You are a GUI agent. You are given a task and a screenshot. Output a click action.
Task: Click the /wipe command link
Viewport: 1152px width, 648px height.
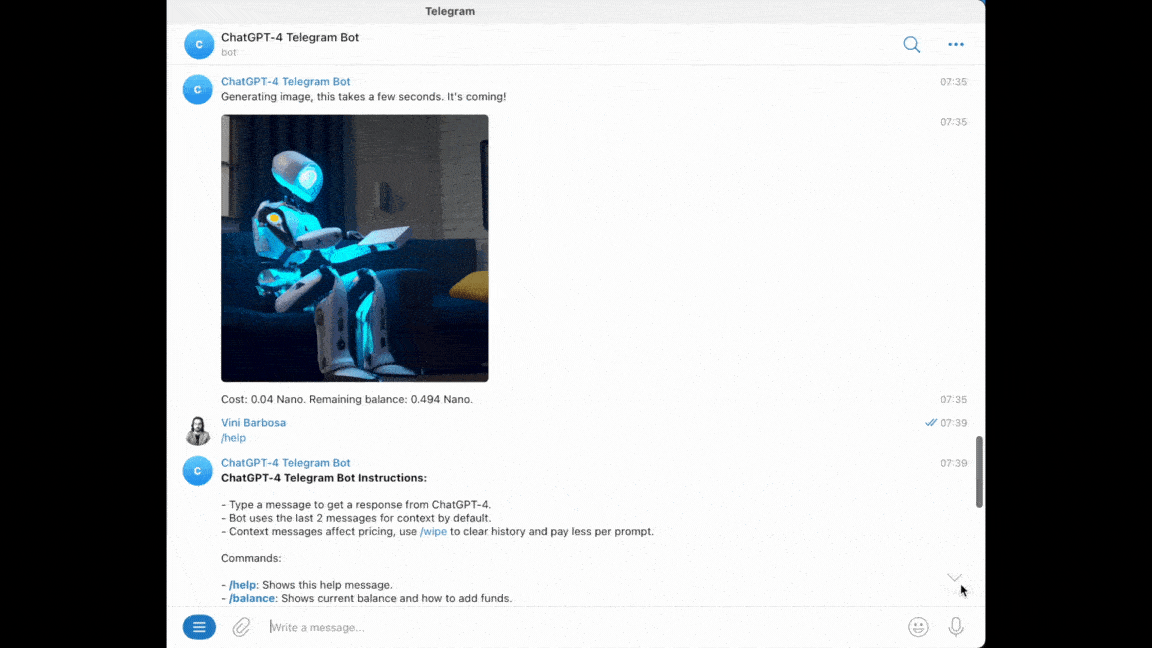[x=433, y=531]
